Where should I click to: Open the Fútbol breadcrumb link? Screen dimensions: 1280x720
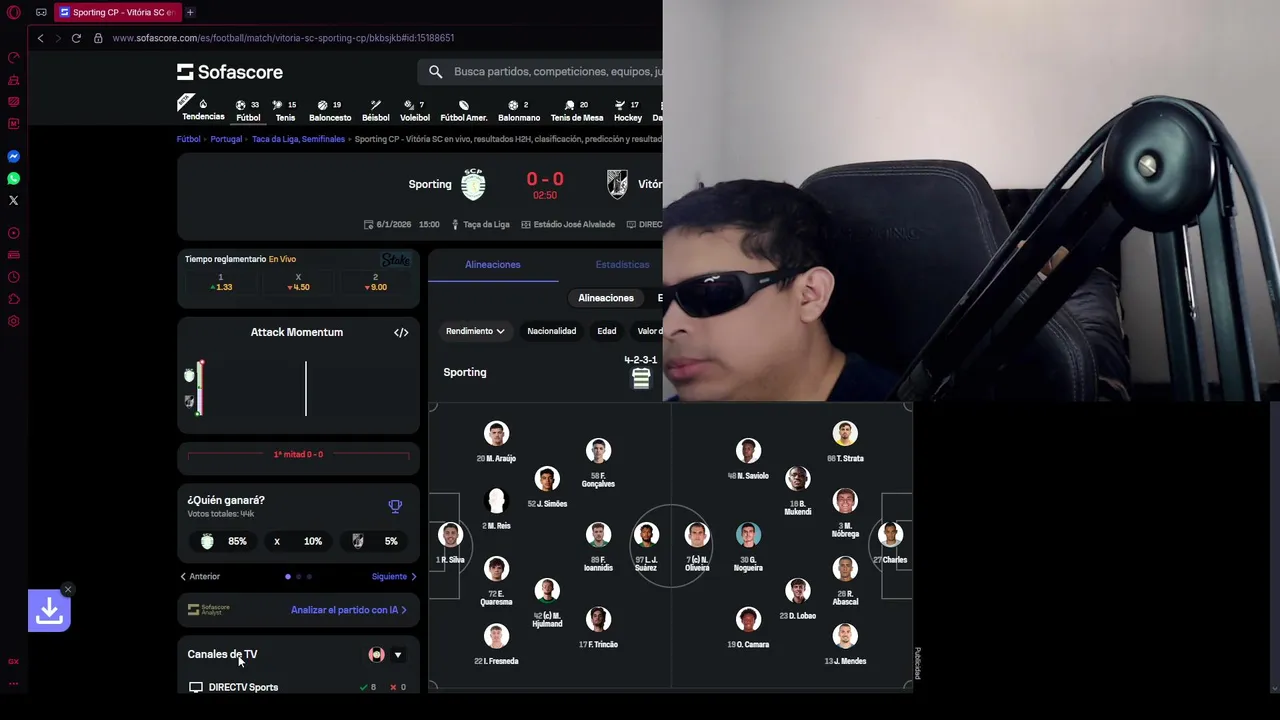189,139
